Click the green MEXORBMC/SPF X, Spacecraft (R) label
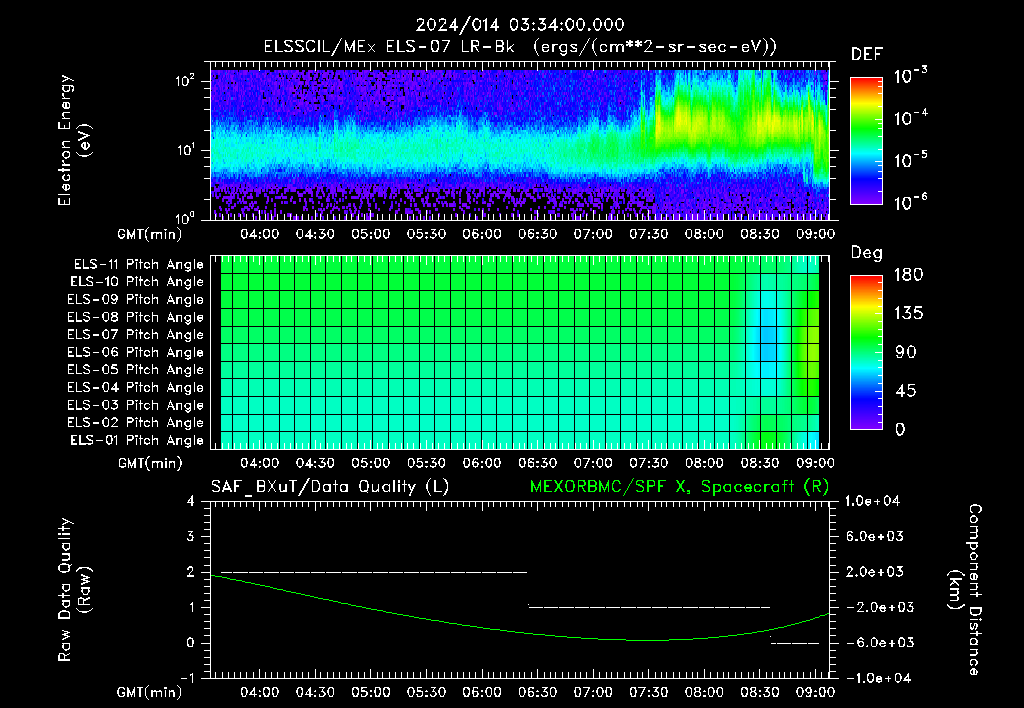The width and height of the screenshot is (1024, 708). point(679,487)
